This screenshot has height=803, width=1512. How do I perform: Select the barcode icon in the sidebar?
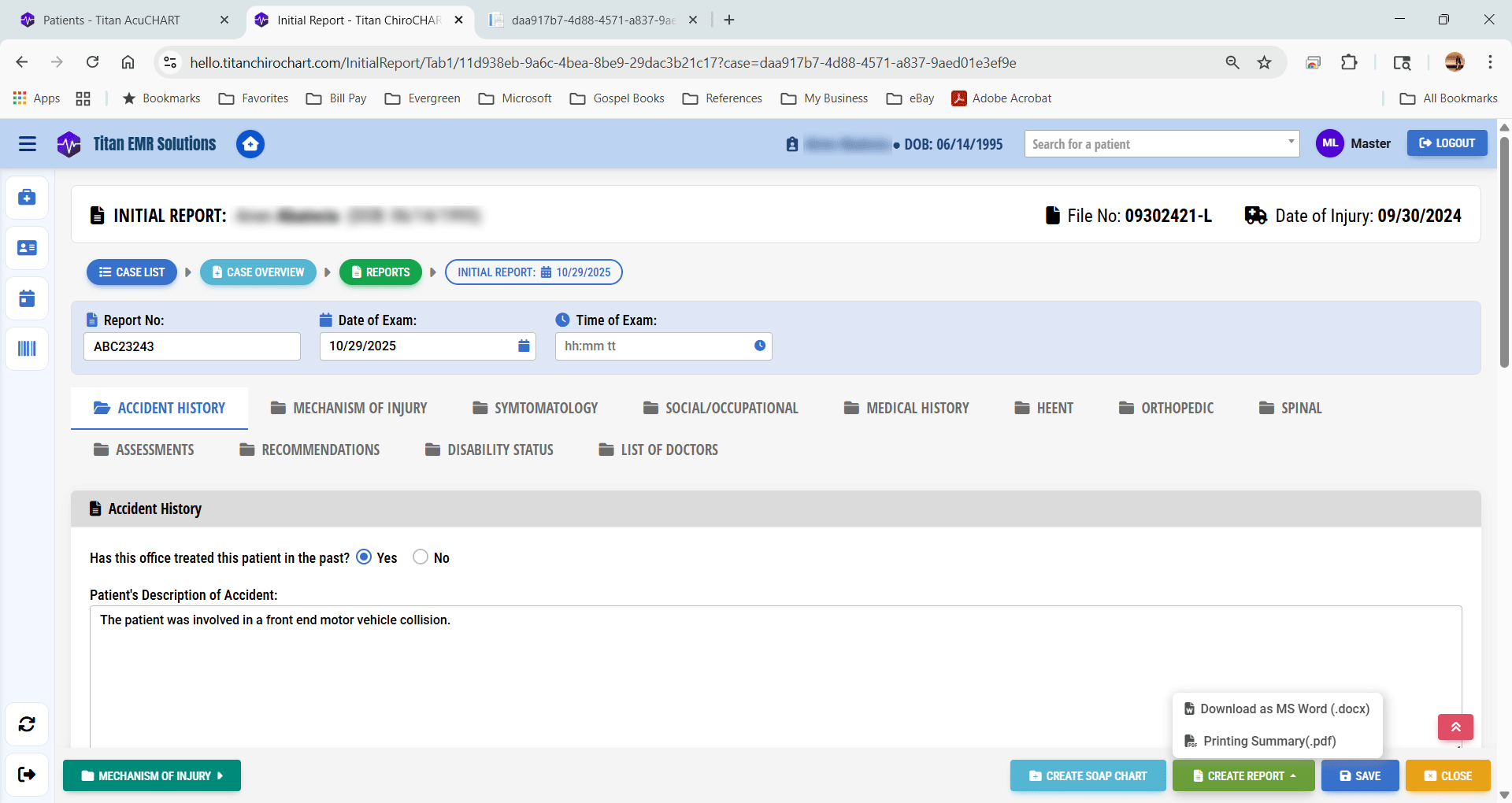click(27, 349)
